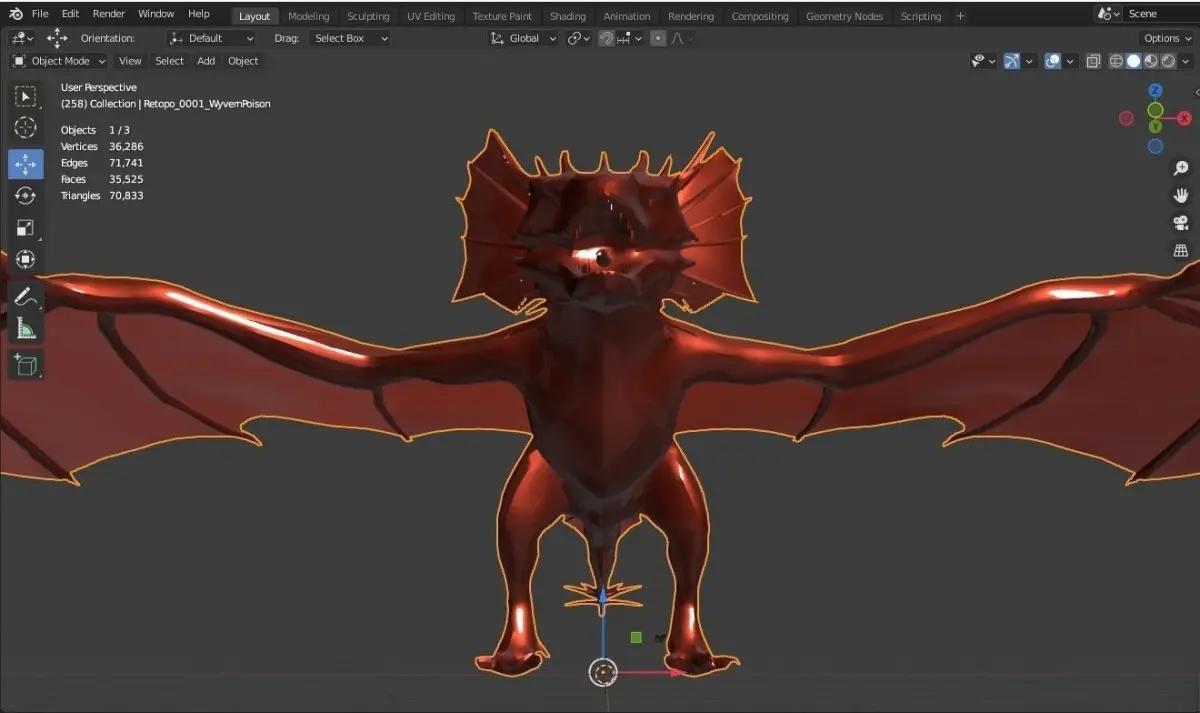Open the Help menu
Image resolution: width=1200 pixels, height=713 pixels.
(x=199, y=14)
